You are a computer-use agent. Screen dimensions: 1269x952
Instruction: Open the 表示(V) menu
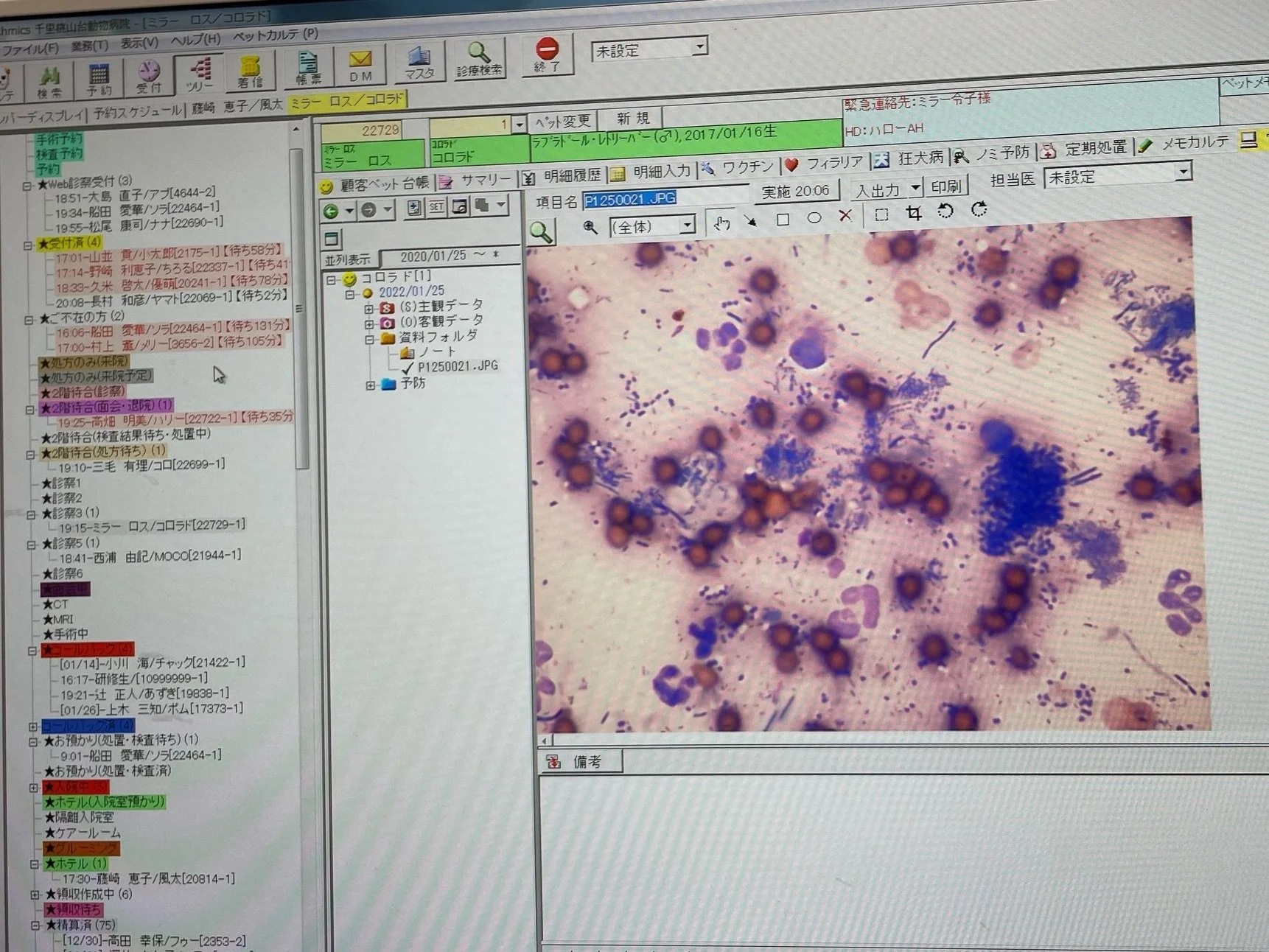(139, 43)
